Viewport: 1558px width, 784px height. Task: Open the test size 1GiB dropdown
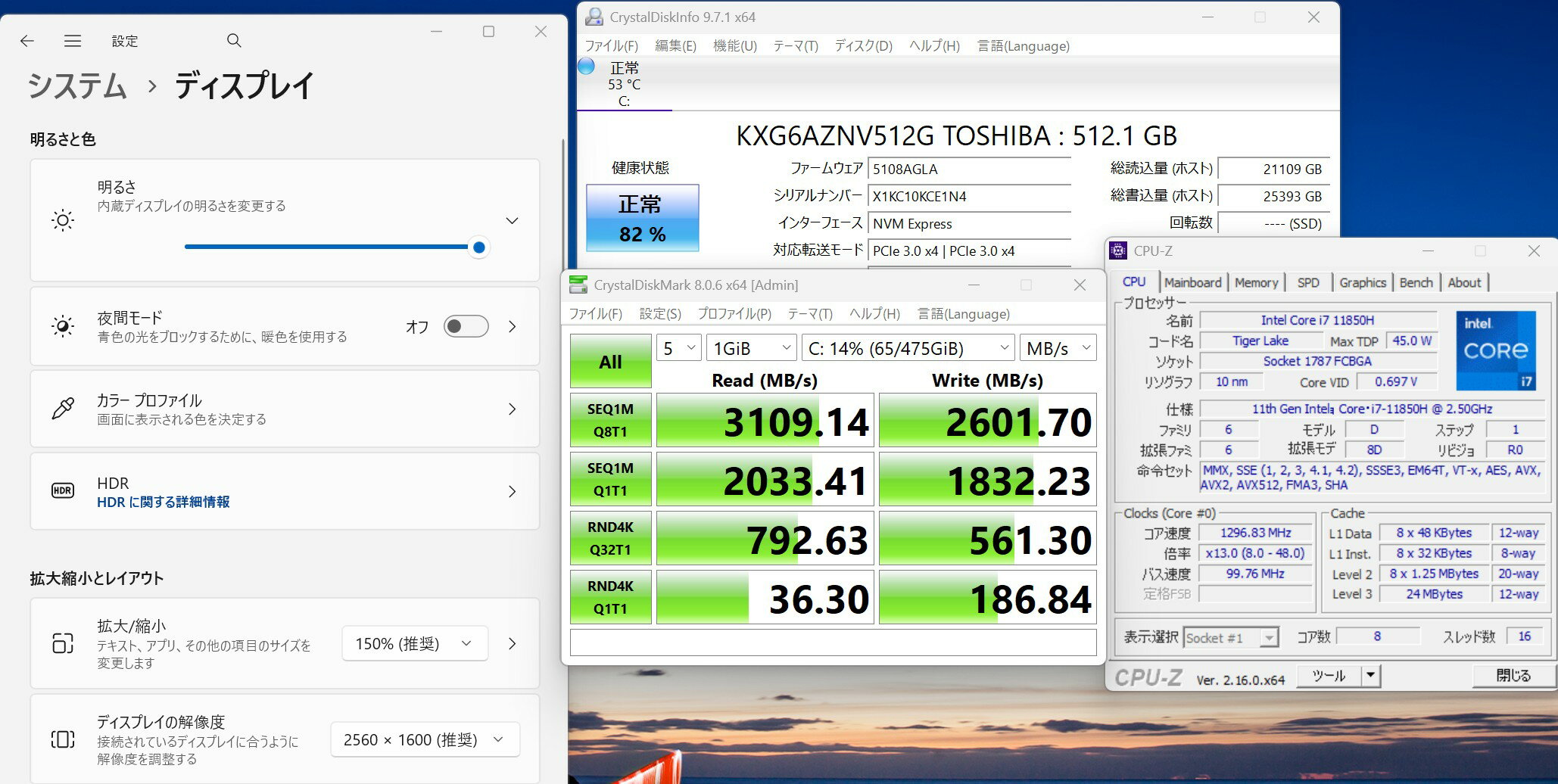coord(751,348)
